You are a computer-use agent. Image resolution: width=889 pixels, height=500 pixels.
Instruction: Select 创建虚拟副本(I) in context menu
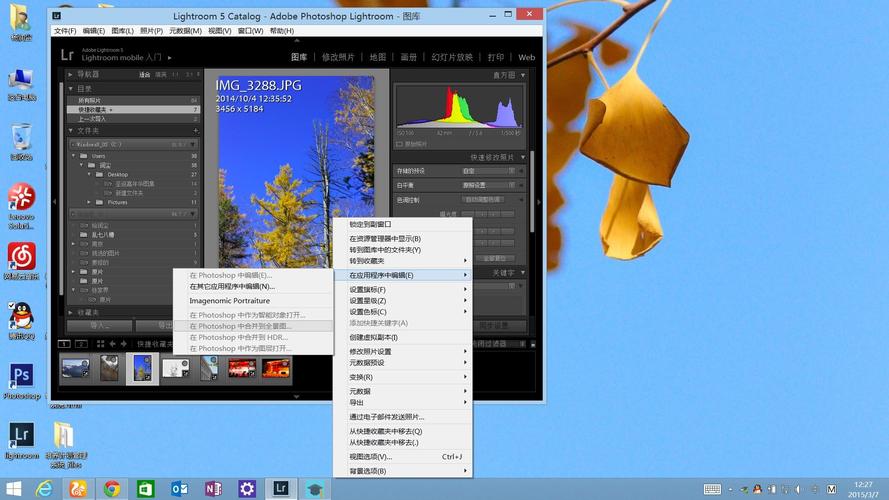pyautogui.click(x=403, y=337)
